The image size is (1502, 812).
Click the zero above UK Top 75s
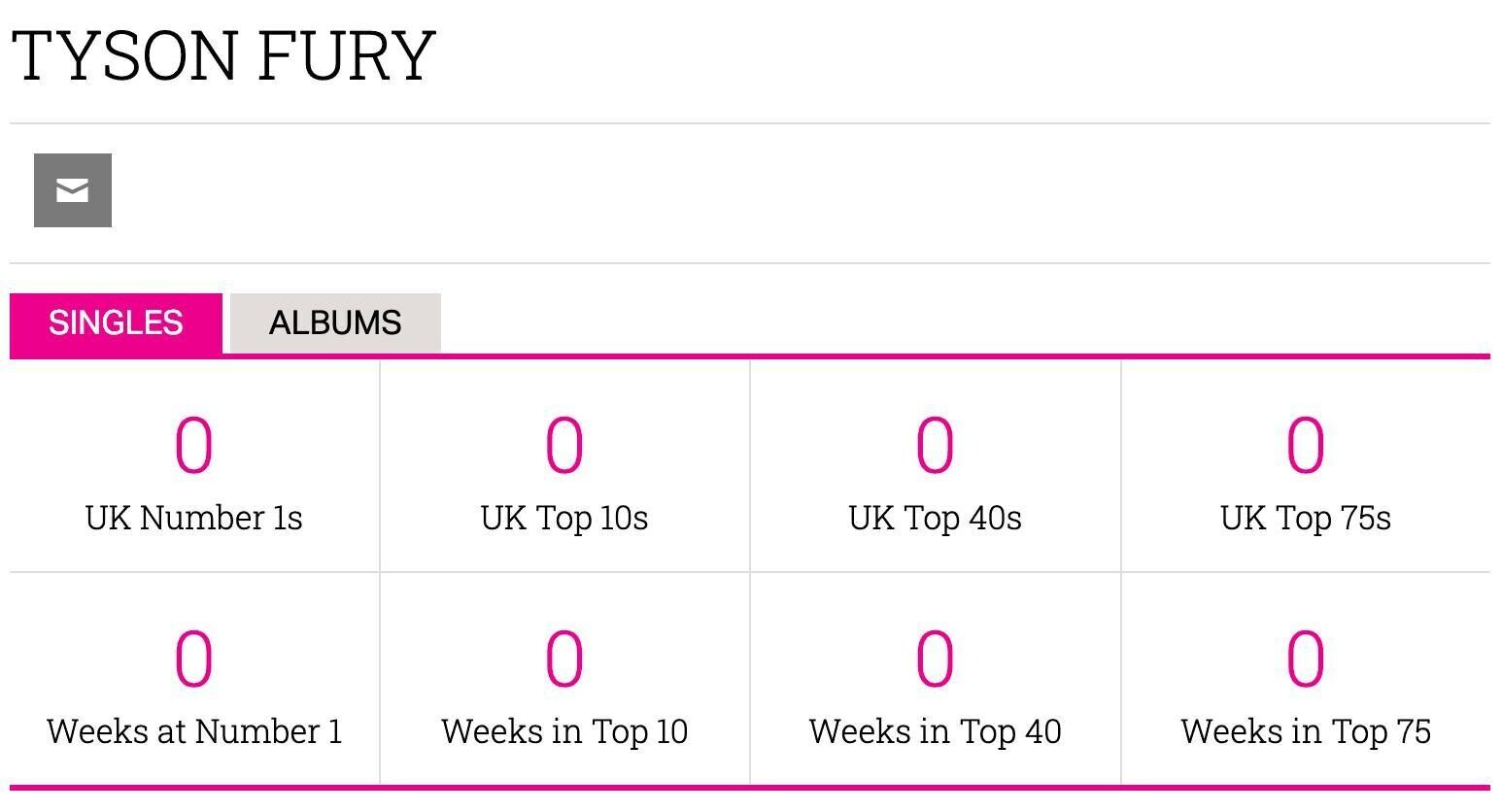click(1306, 446)
